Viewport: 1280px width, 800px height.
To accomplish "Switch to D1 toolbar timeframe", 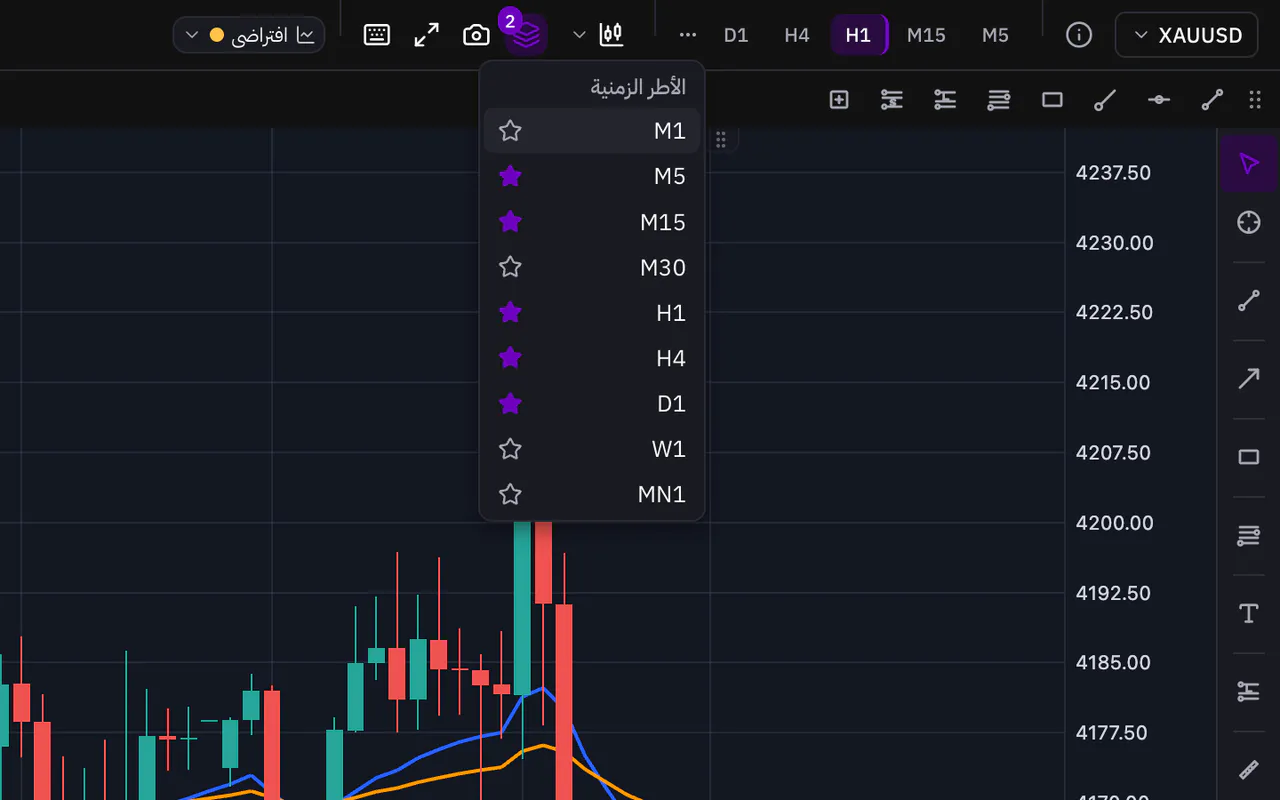I will coord(736,35).
